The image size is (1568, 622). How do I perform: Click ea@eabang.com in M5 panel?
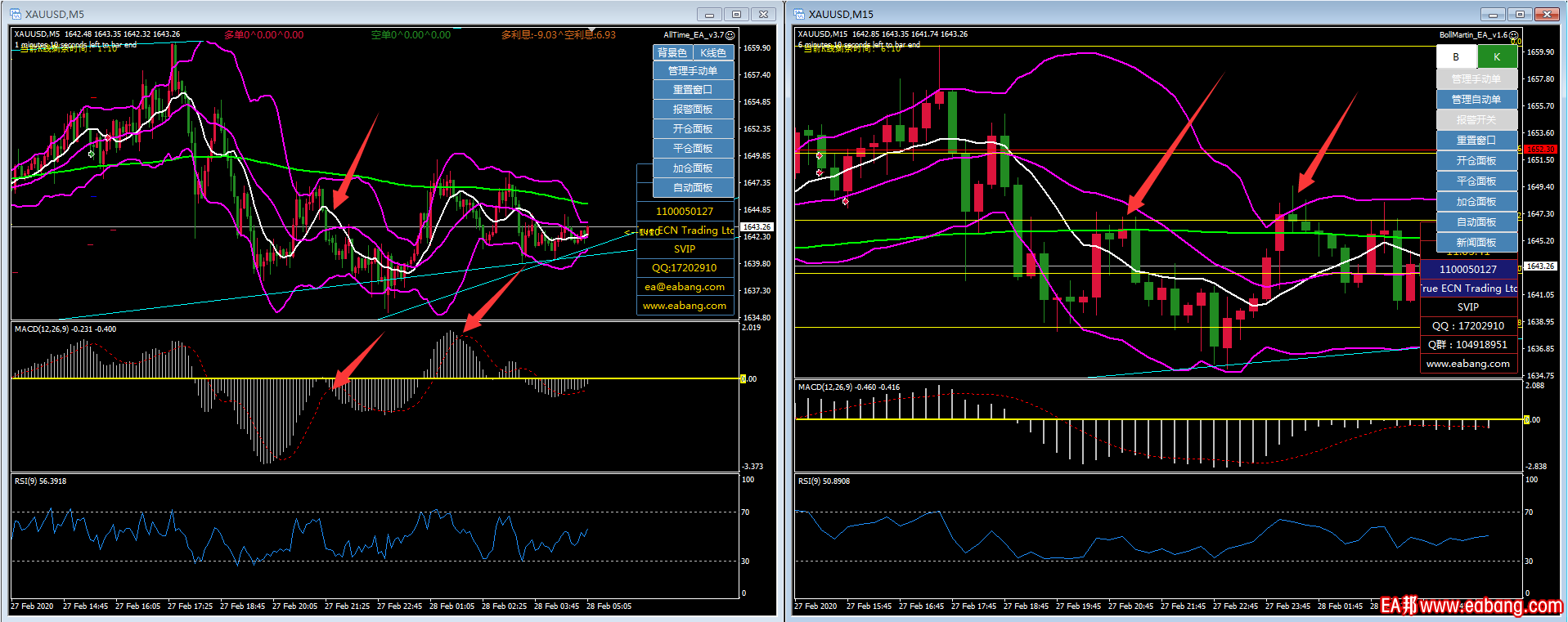(685, 287)
